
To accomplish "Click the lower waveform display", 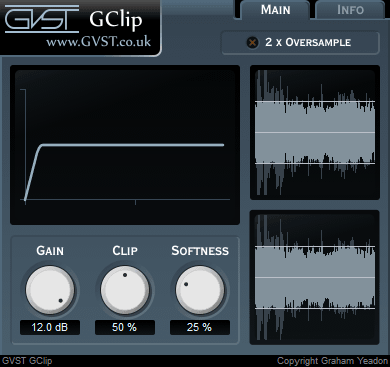I will coord(315,277).
